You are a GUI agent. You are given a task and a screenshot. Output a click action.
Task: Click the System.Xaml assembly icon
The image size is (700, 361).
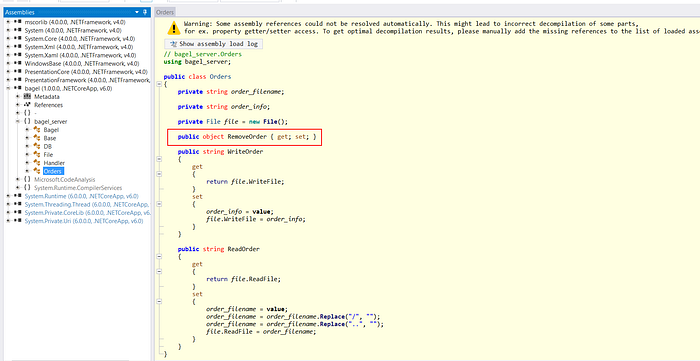(x=18, y=55)
